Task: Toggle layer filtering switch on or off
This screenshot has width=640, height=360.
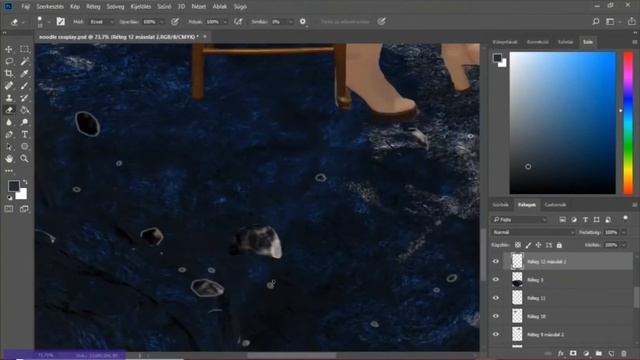Action: (x=625, y=219)
